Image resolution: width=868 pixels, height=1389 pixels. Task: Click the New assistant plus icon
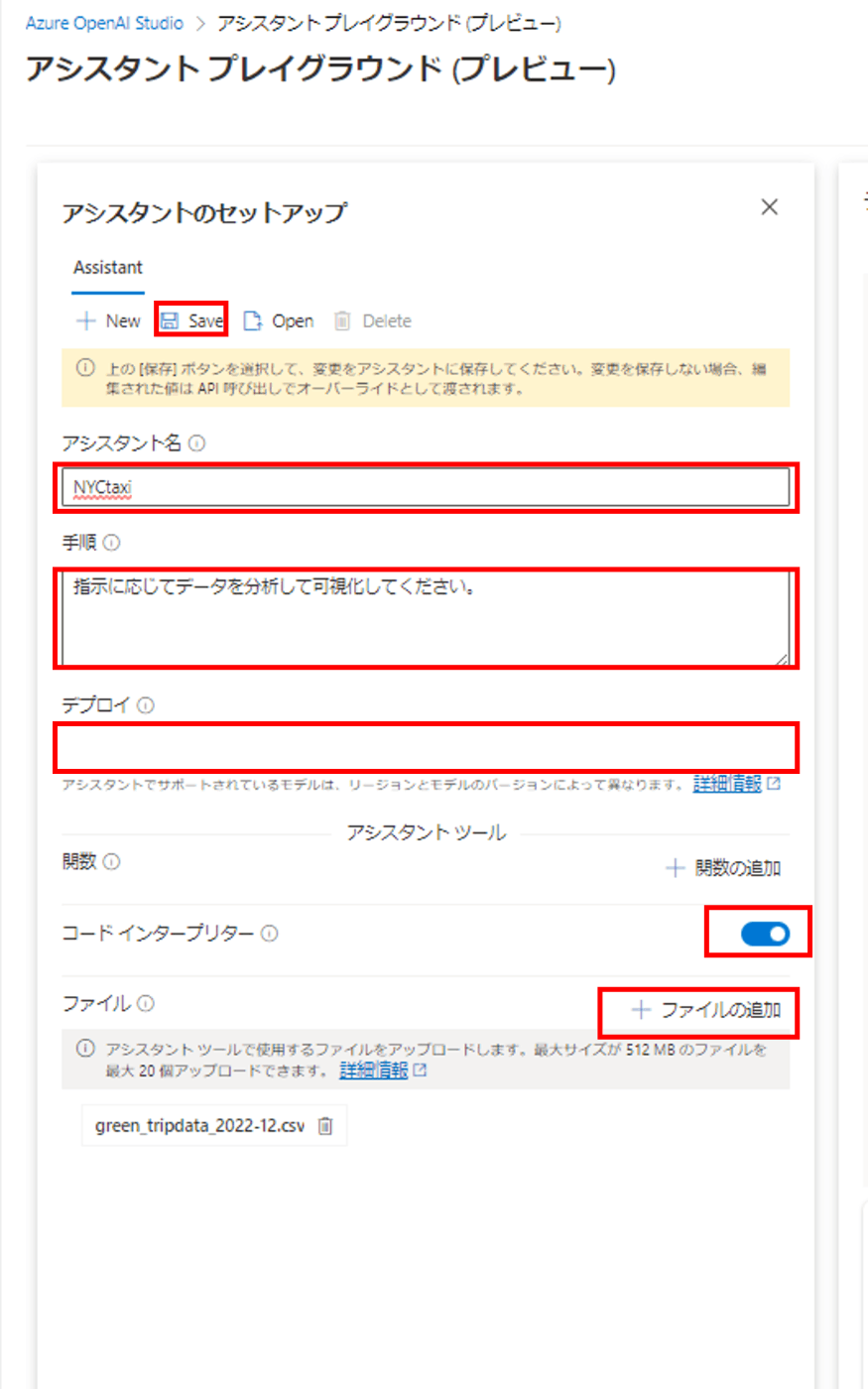pyautogui.click(x=85, y=320)
